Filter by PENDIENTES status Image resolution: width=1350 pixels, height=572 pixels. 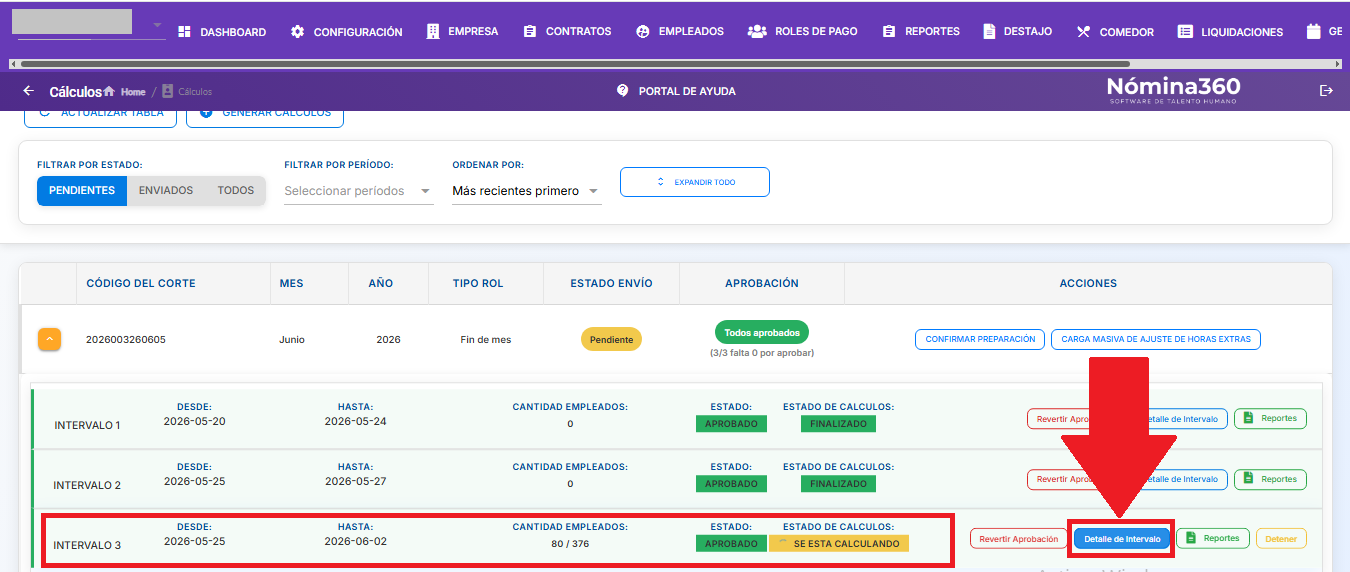click(82, 190)
